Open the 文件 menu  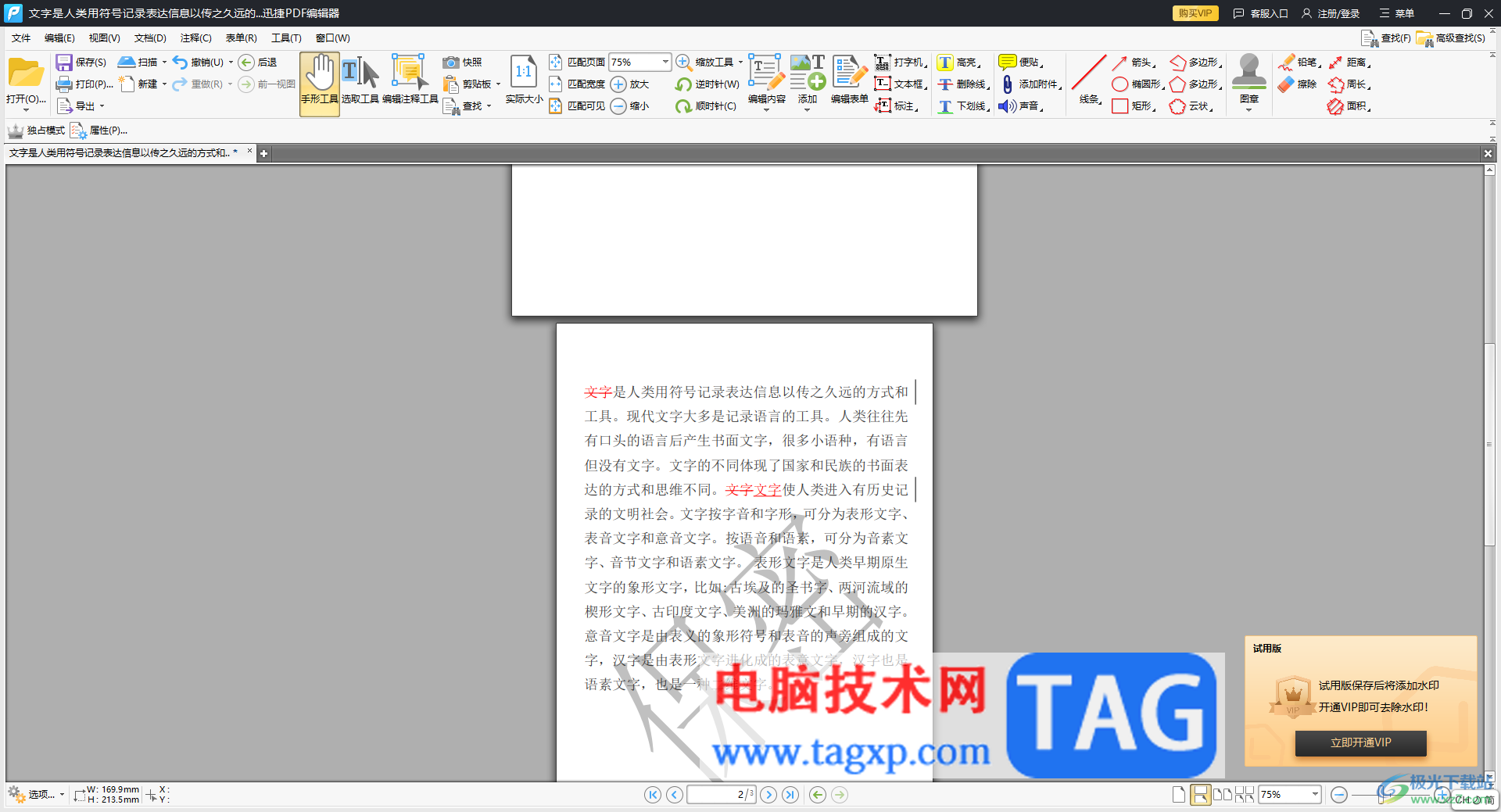click(x=21, y=38)
